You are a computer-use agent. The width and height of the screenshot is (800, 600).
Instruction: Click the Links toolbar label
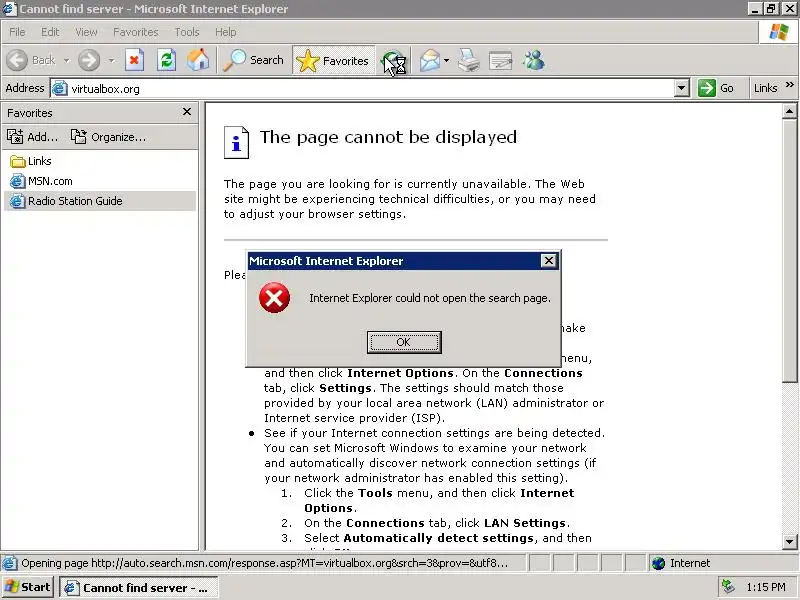[x=765, y=88]
